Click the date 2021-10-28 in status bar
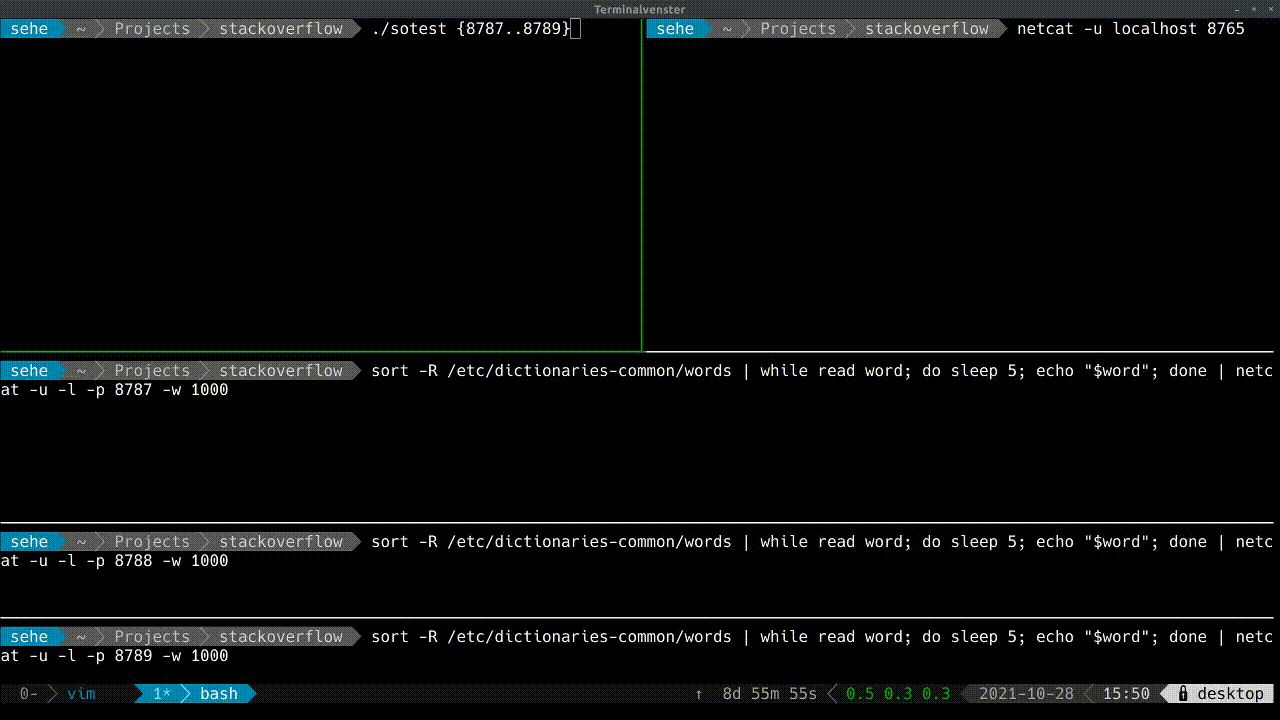This screenshot has width=1280, height=720. (1026, 693)
